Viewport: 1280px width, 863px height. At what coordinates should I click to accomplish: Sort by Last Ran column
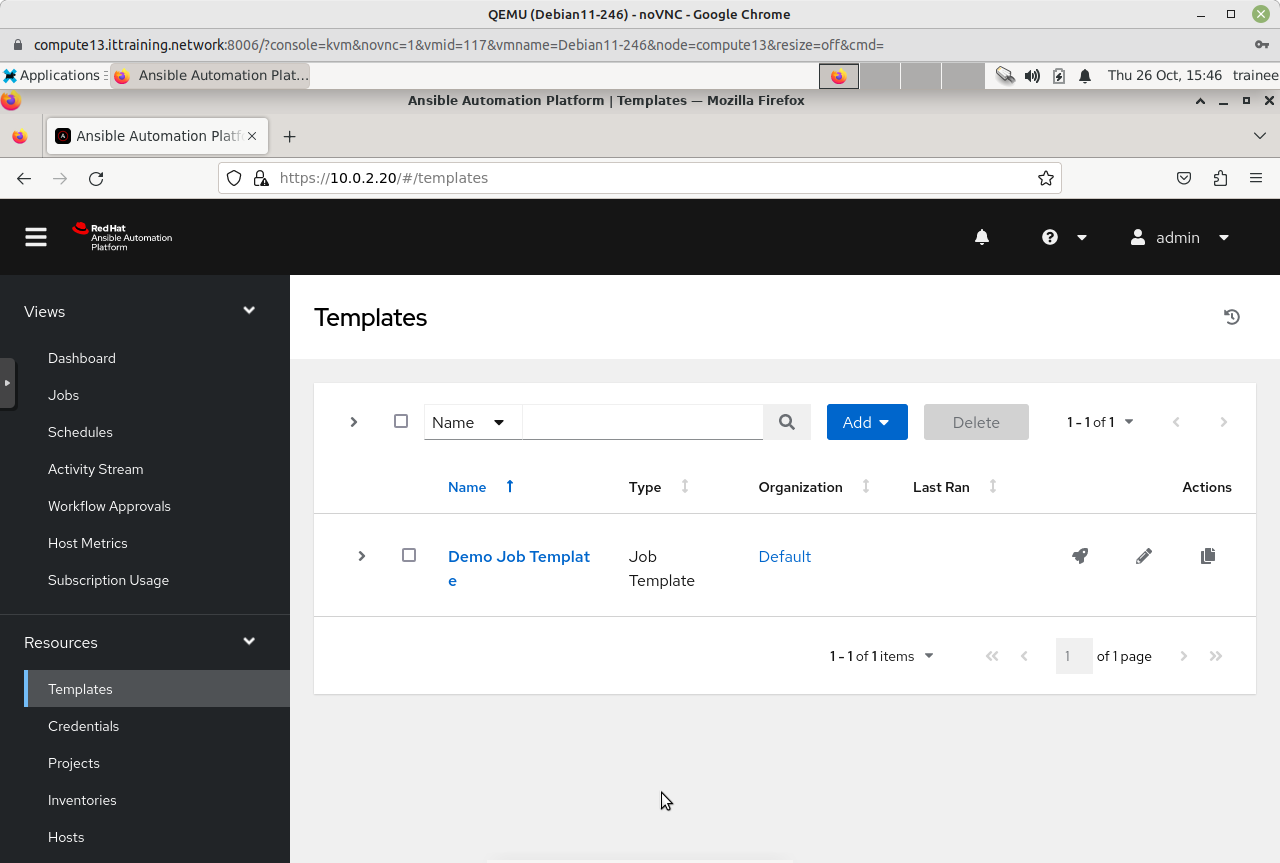[955, 487]
